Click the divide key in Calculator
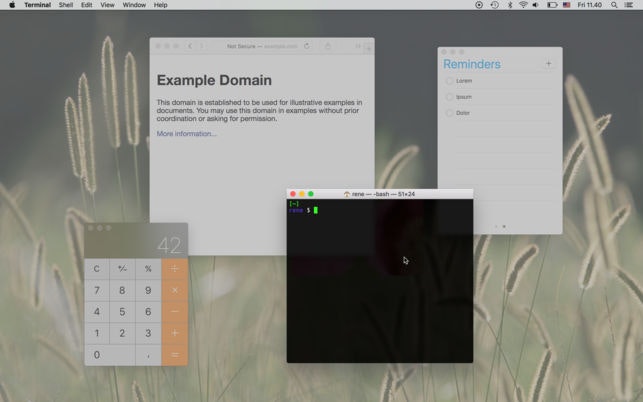This screenshot has width=643, height=402. 175,269
